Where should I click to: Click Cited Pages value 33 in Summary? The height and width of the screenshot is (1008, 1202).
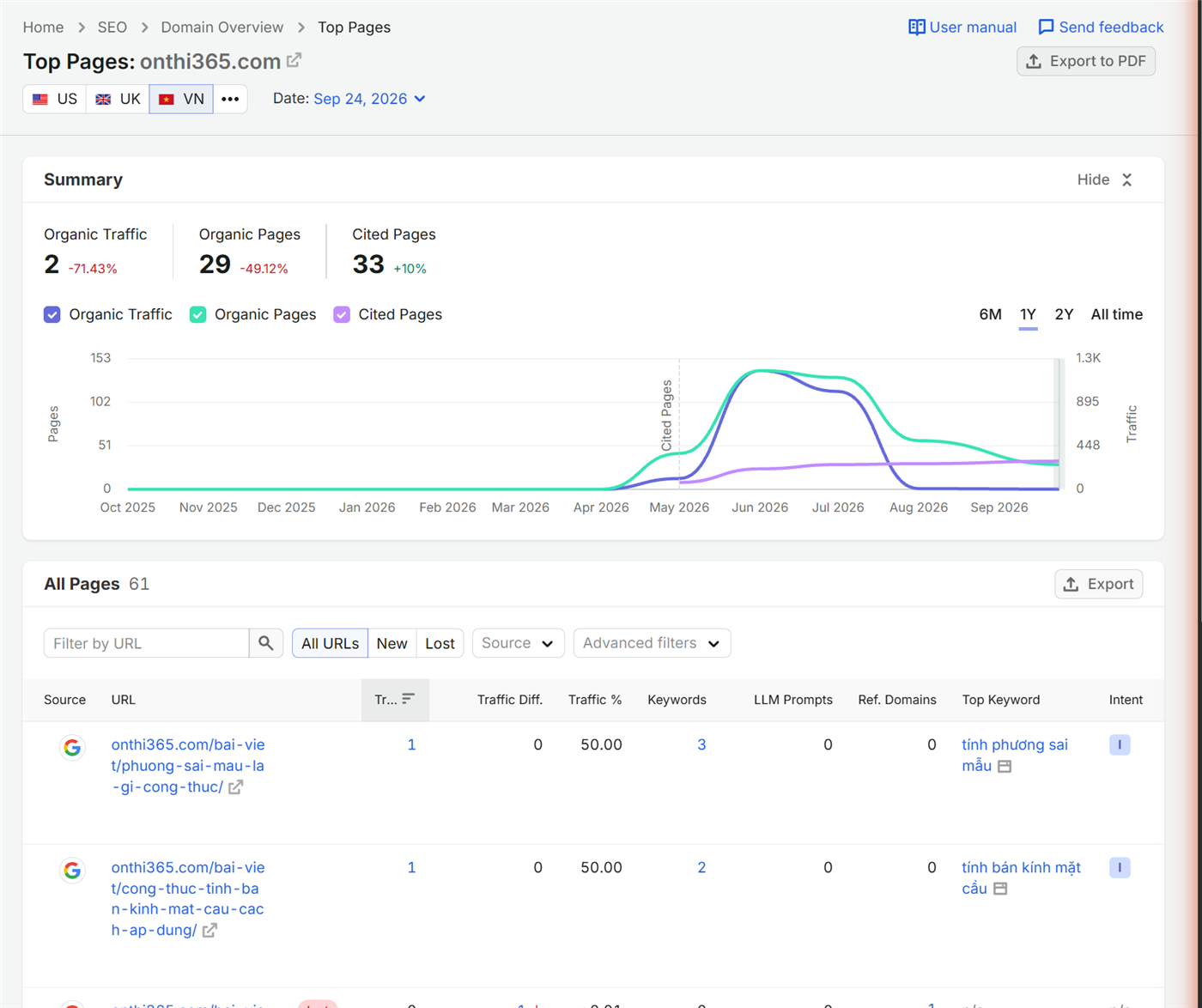368,264
